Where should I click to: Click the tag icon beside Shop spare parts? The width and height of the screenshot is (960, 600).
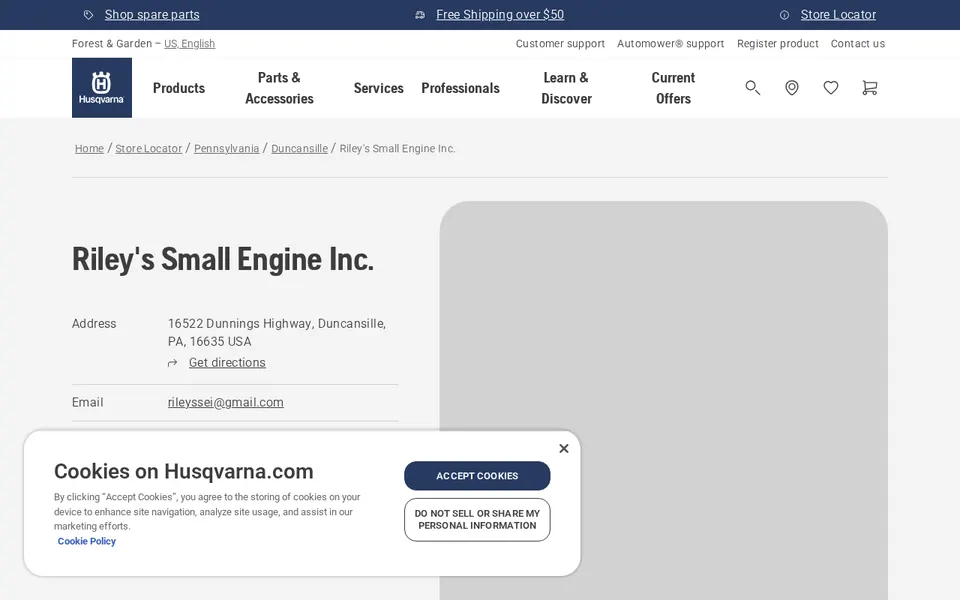pyautogui.click(x=88, y=15)
